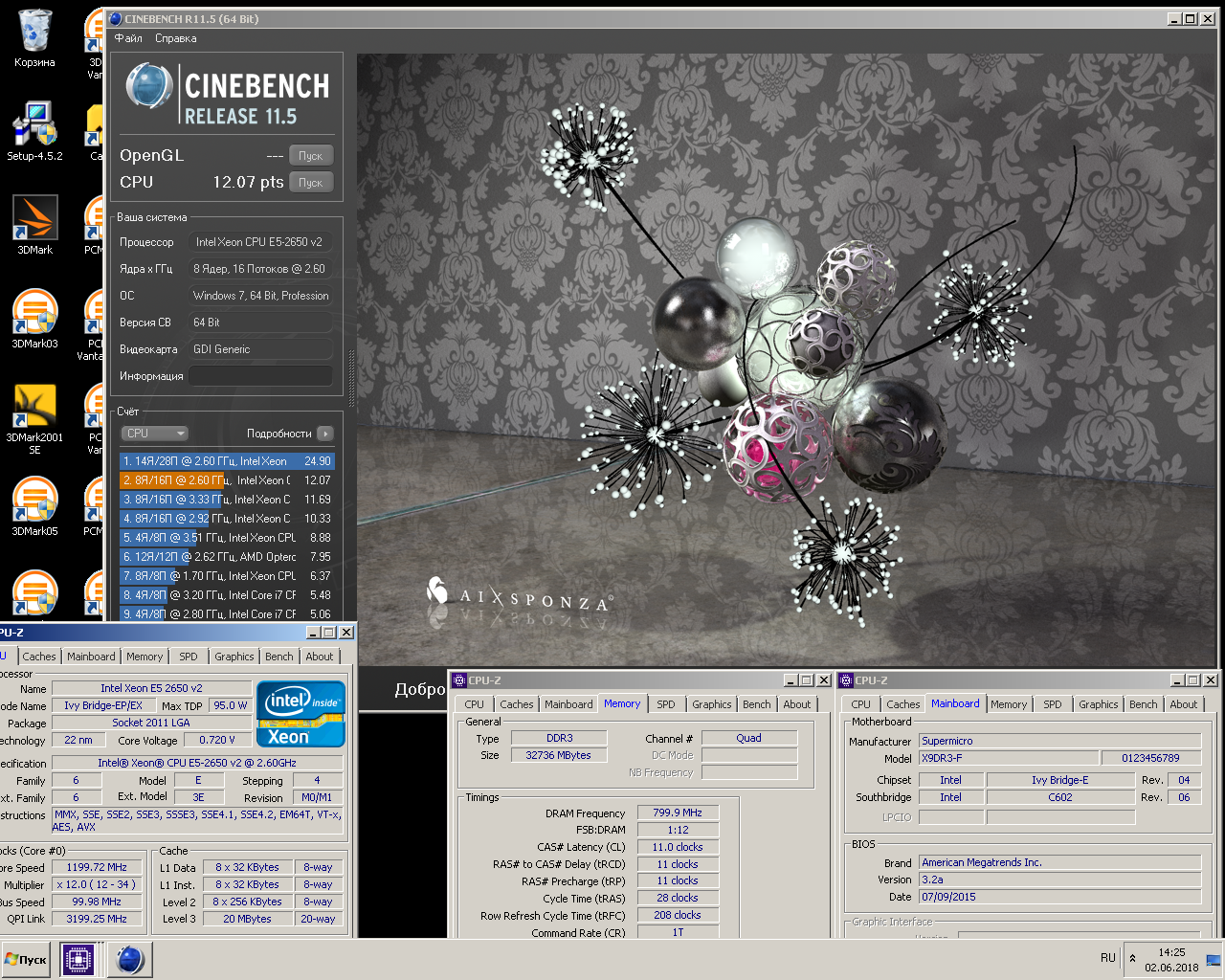Open CPU tab in middle CPU-Z Memory window
Screen dimensions: 1225x980
click(x=475, y=704)
